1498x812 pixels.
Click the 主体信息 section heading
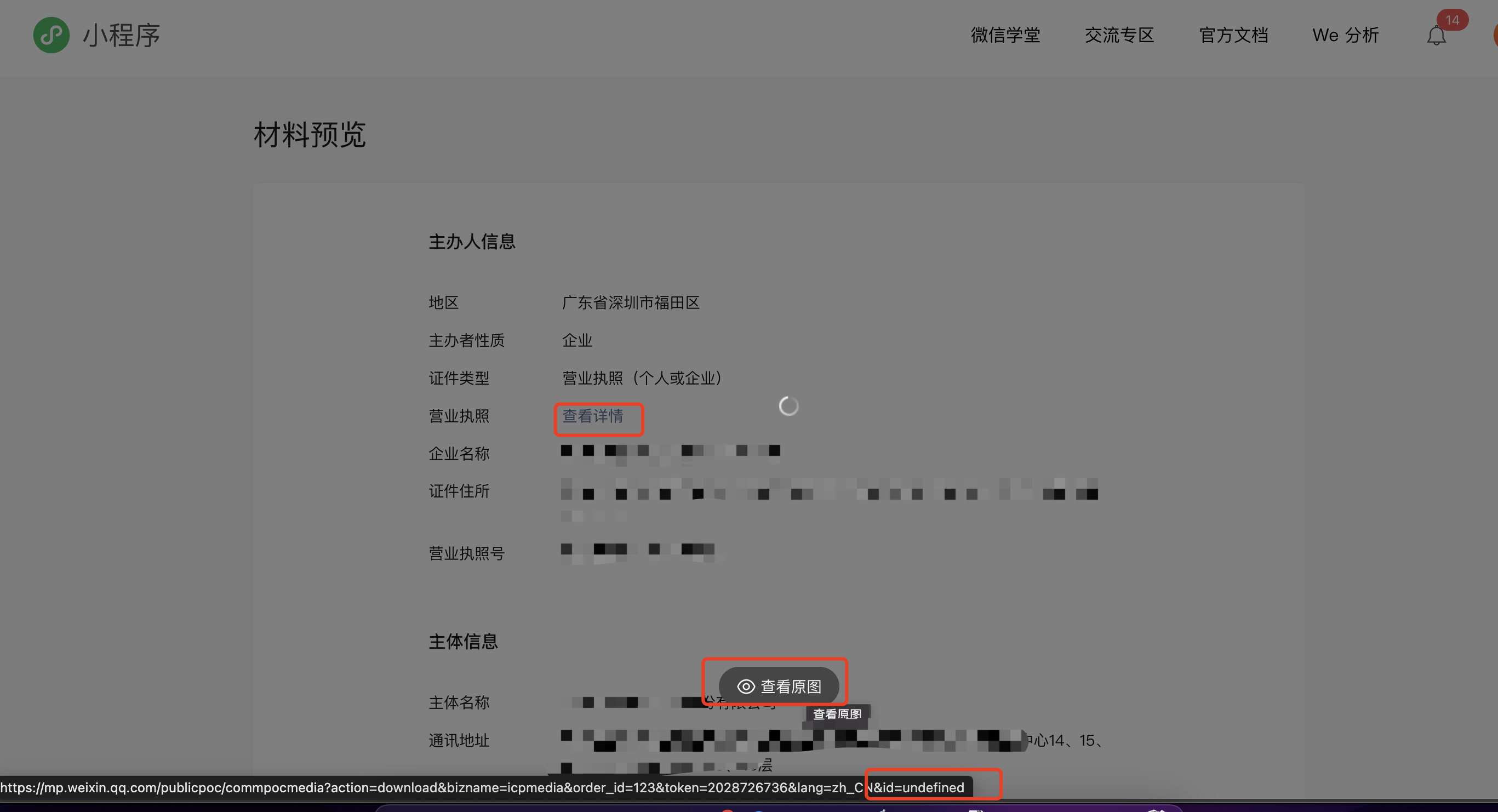tap(463, 642)
